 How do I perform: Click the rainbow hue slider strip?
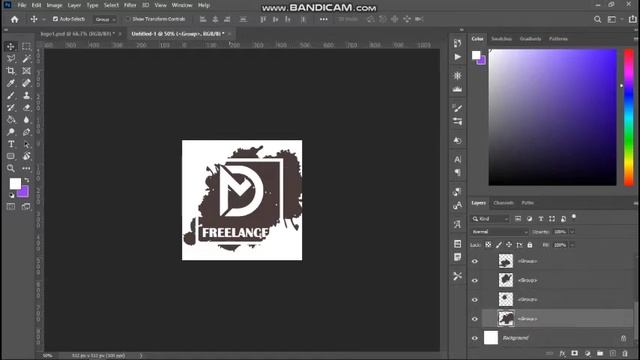click(629, 118)
